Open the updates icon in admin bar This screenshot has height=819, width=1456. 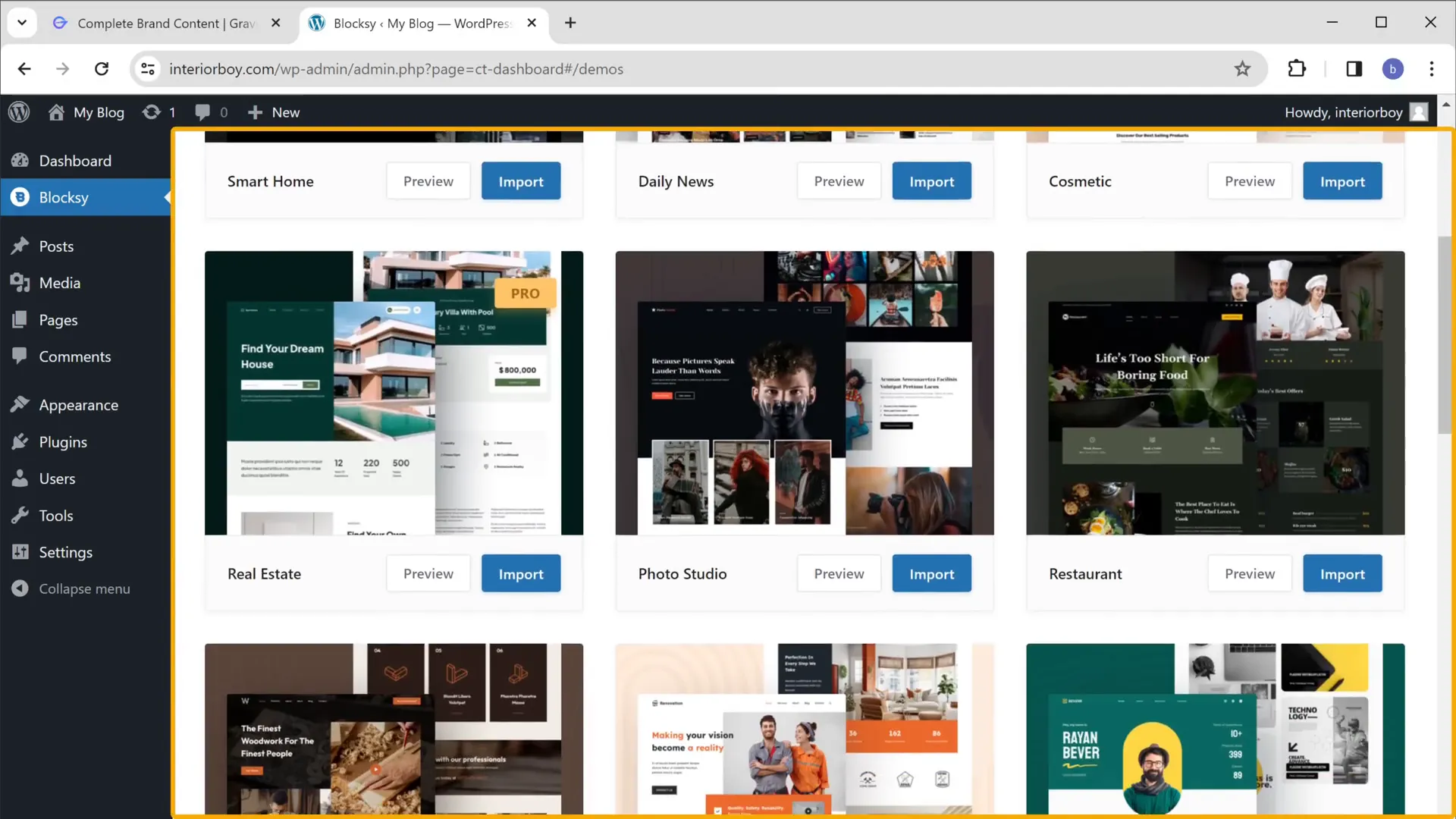click(x=152, y=112)
